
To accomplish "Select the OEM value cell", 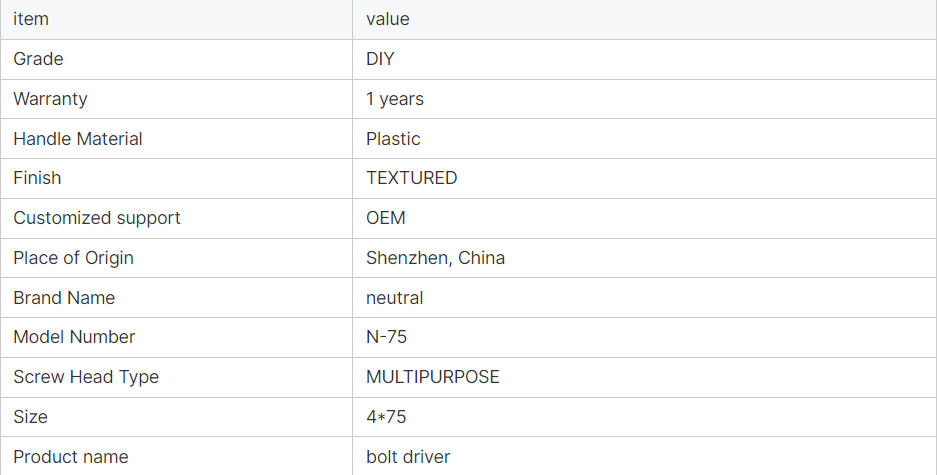I will point(386,218).
